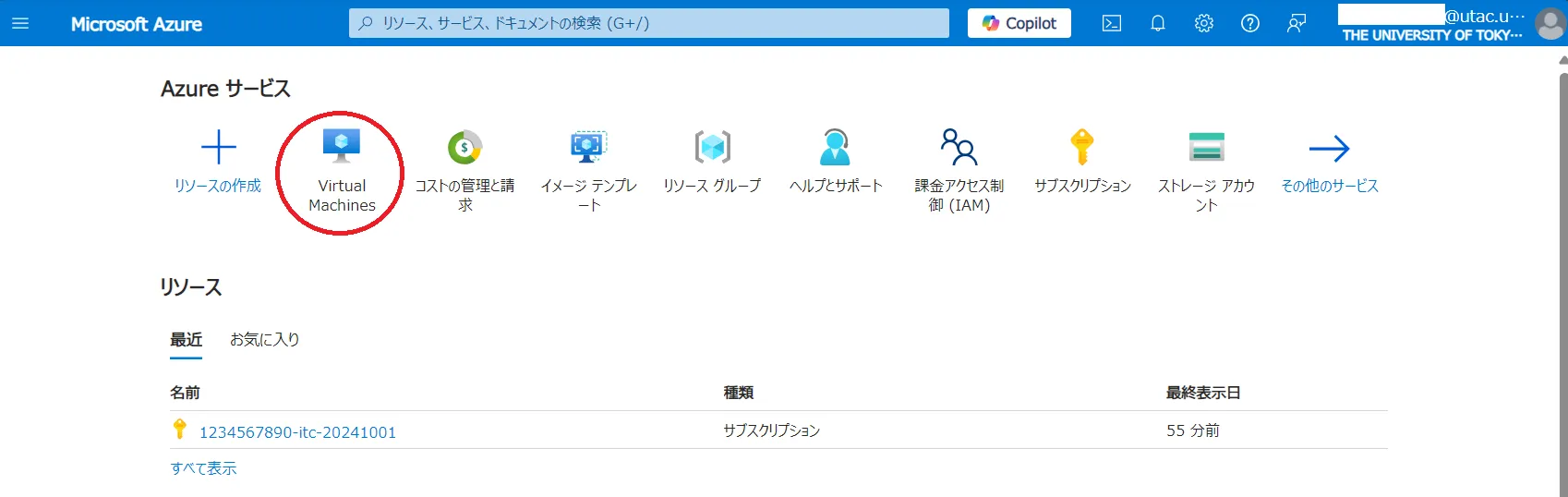Go to other services arrow
Screen dimensions: 1568x497
(1329, 148)
